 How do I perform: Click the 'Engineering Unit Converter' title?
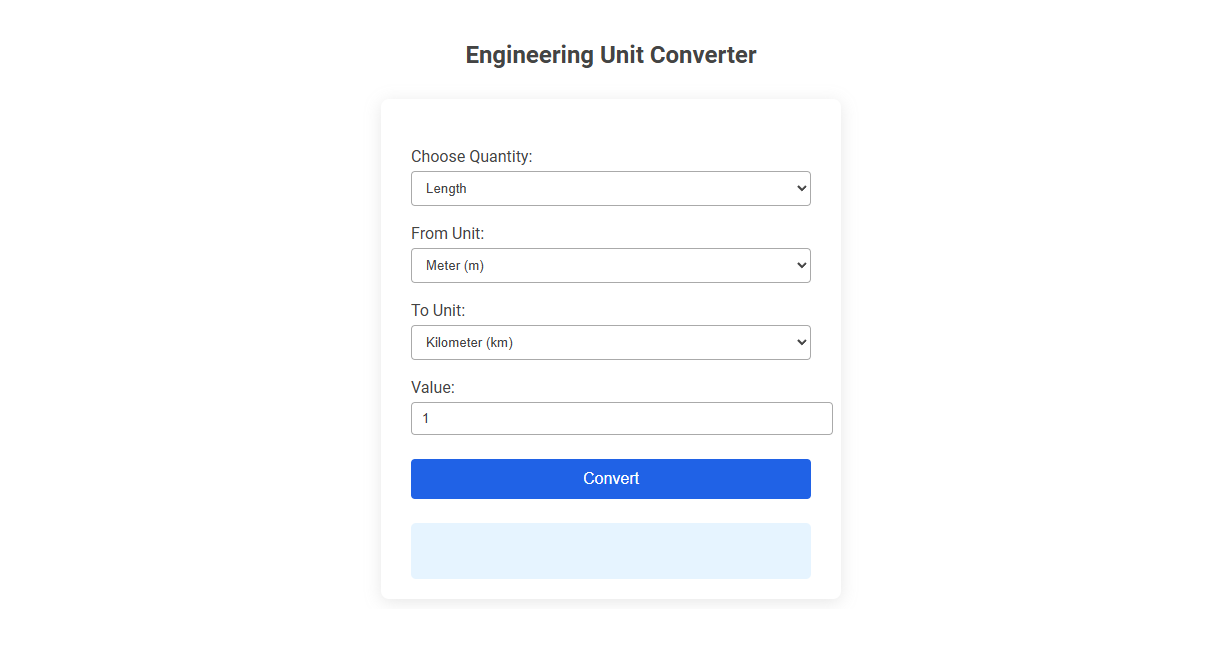(x=610, y=55)
